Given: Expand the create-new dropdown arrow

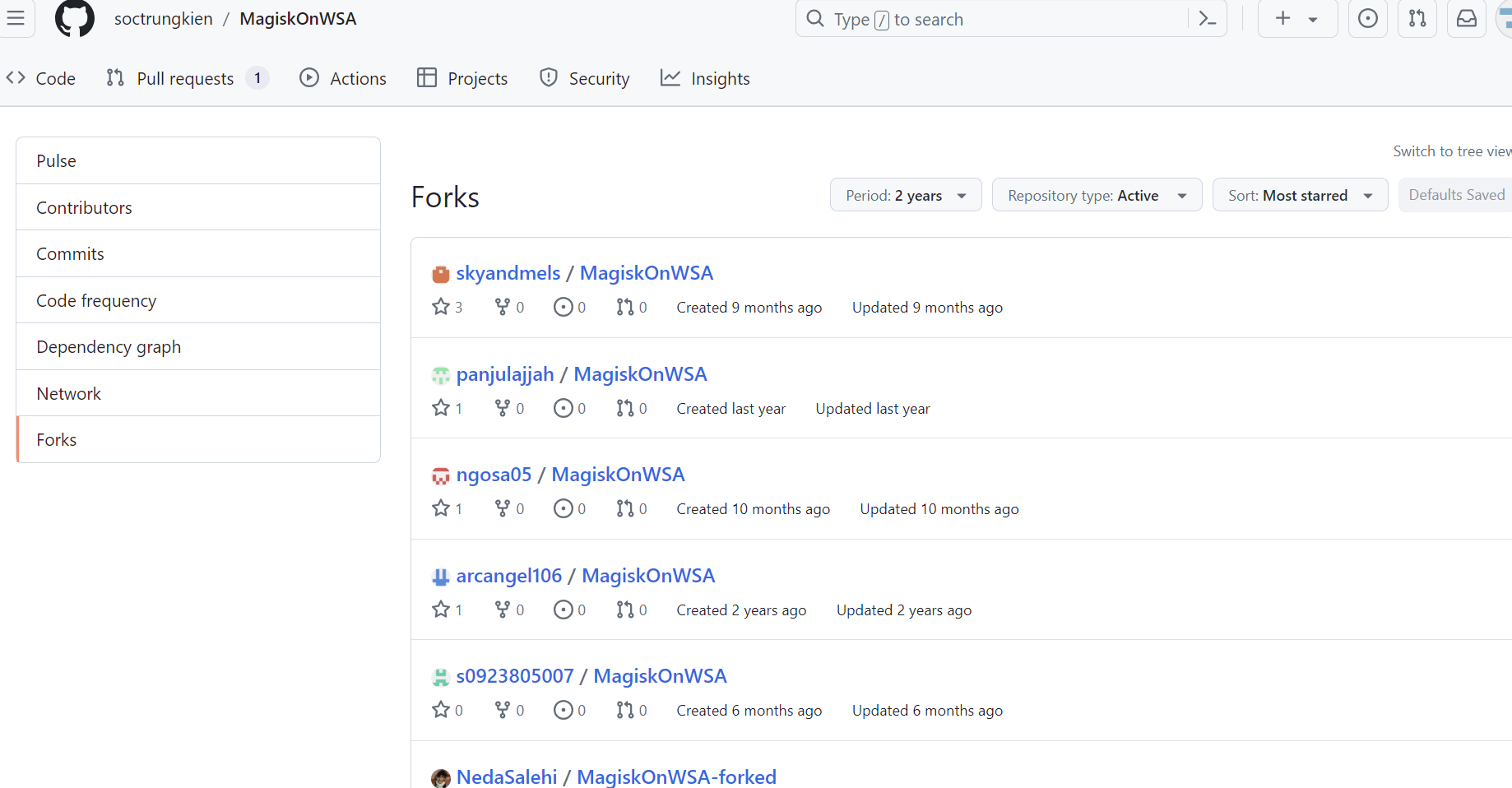Looking at the screenshot, I should 1314,19.
